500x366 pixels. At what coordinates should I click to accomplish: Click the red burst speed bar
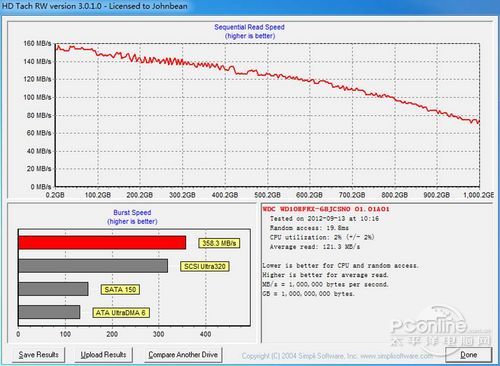[102, 243]
